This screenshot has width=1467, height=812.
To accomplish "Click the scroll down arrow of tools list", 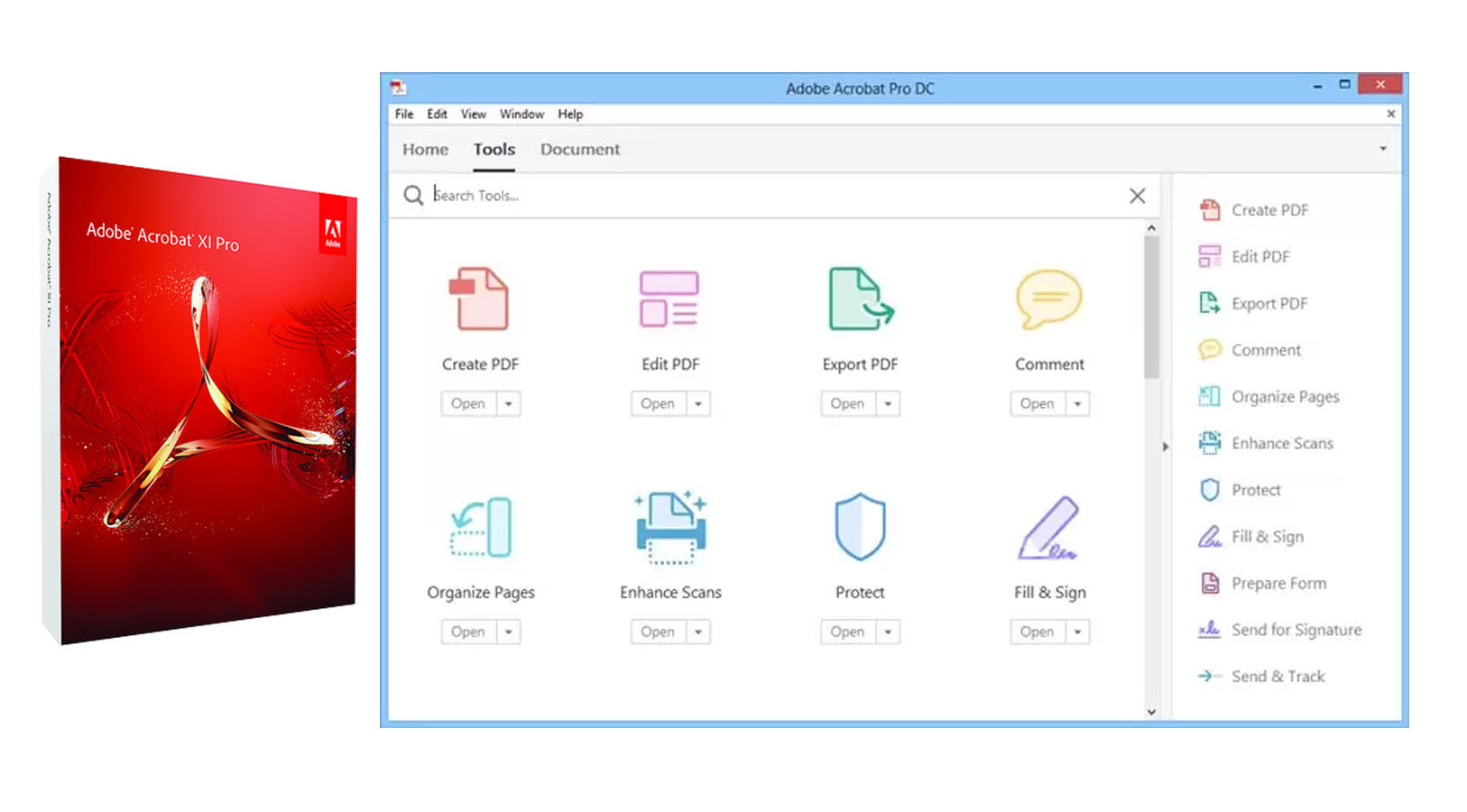I will [x=1151, y=712].
